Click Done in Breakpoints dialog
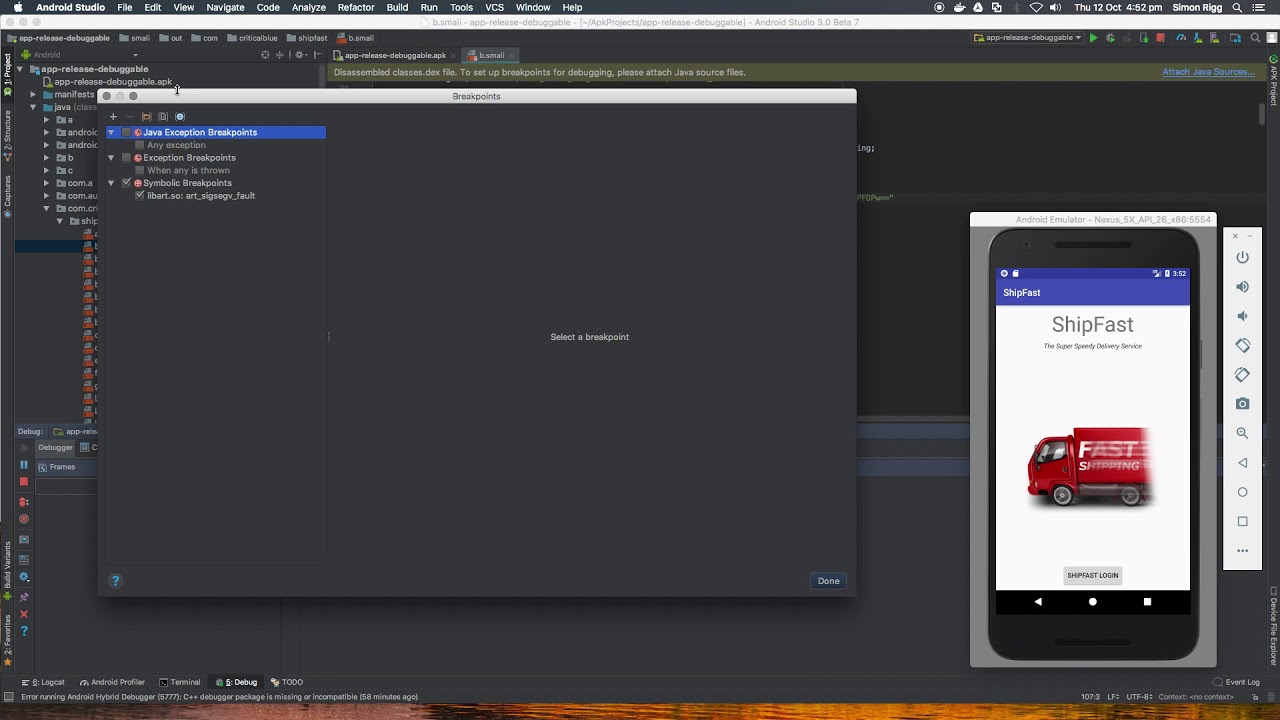 (829, 581)
